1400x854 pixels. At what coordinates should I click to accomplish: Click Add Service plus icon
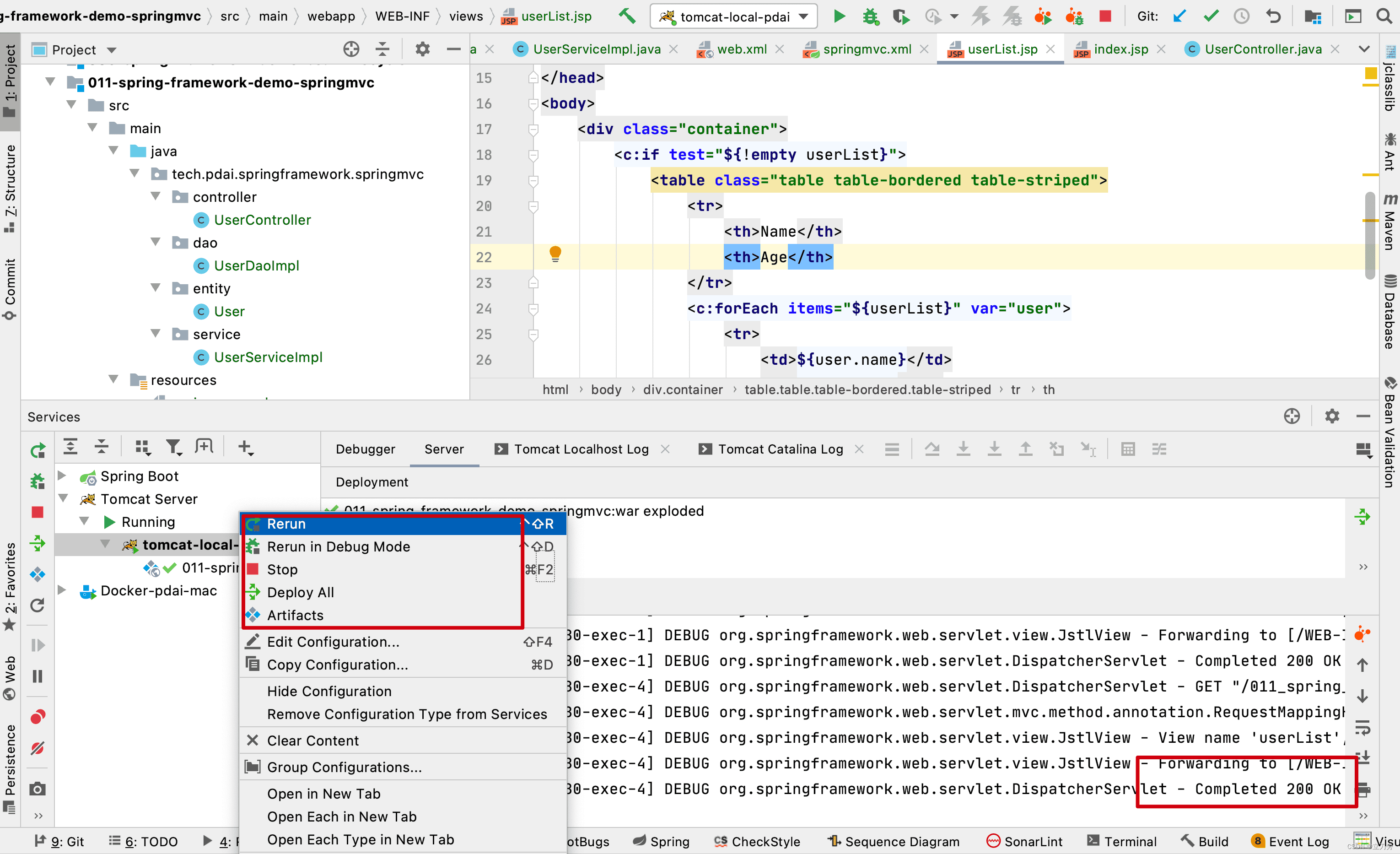click(x=245, y=448)
